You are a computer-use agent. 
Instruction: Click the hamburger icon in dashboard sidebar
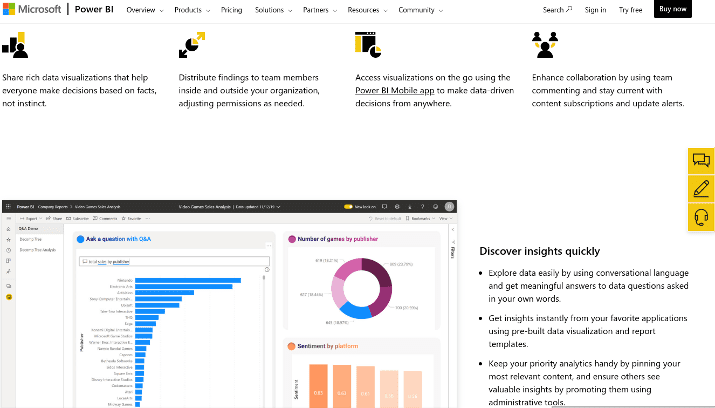pos(8,218)
